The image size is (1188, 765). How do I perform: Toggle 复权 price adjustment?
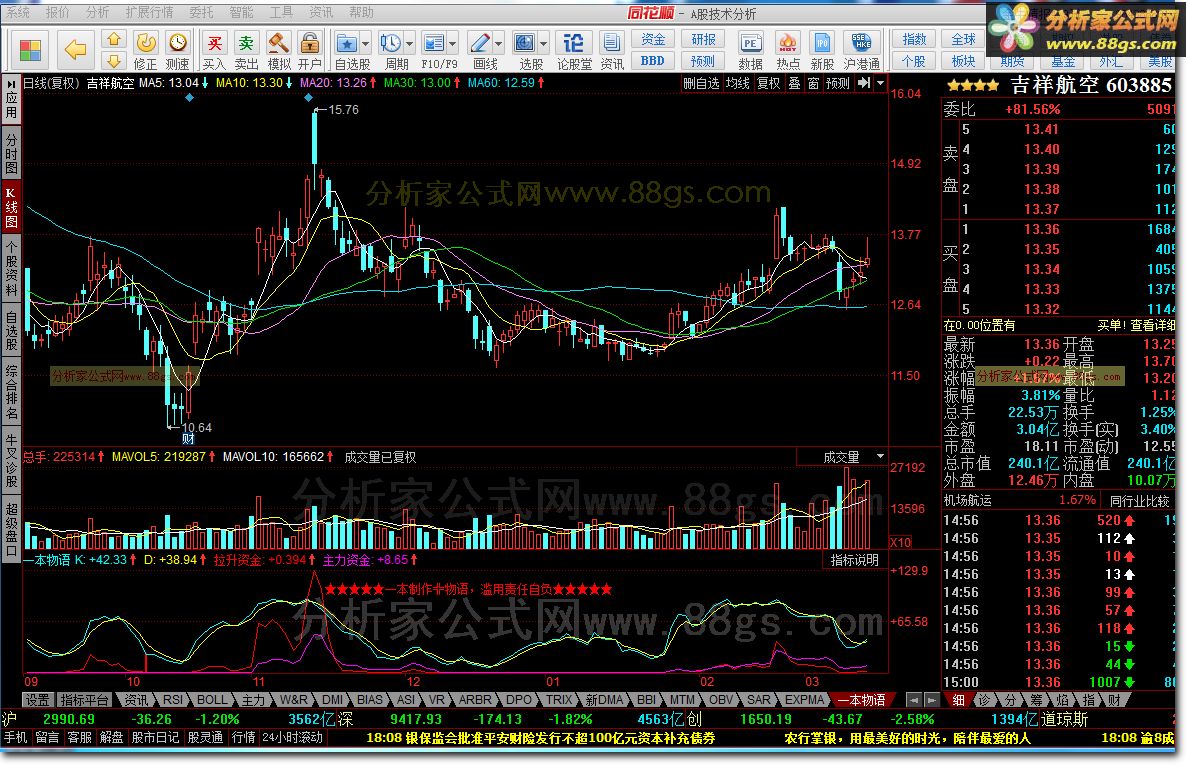tap(768, 83)
